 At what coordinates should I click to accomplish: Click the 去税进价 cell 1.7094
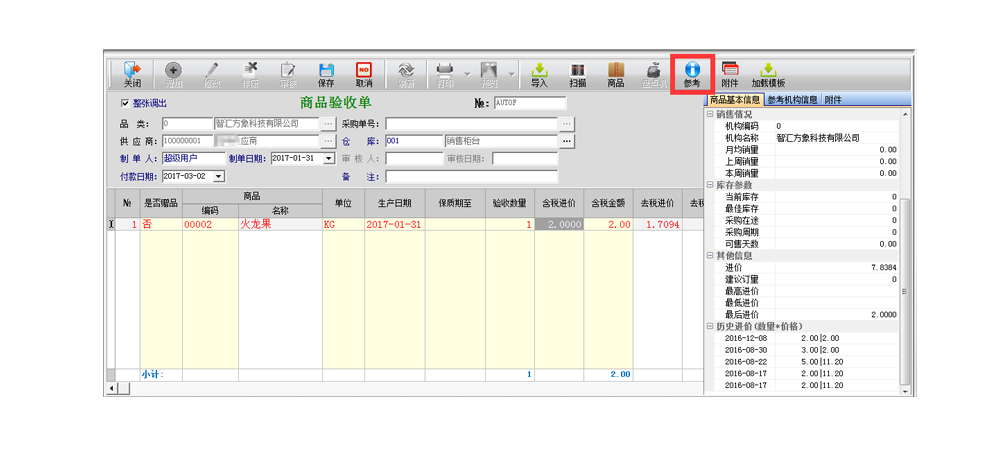658,224
